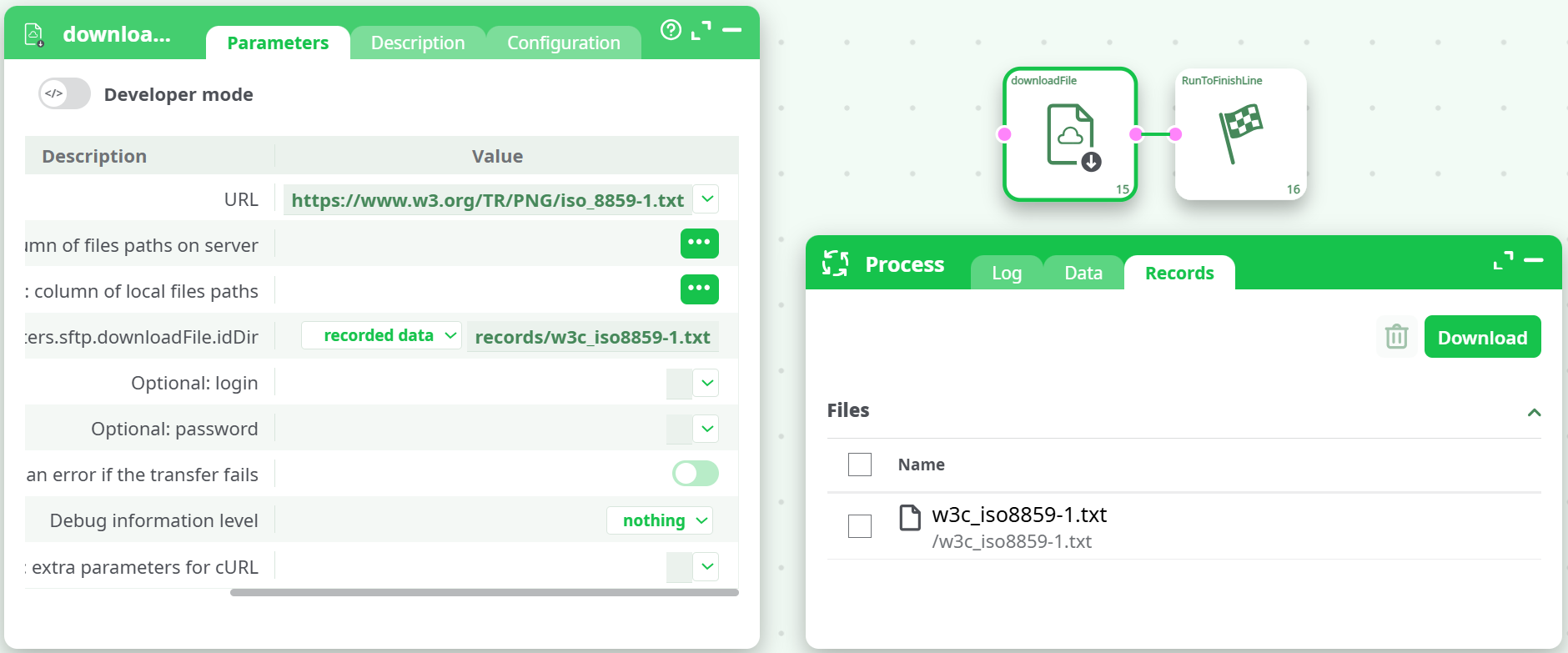This screenshot has width=1568, height=653.
Task: Click the parameters horizontal scrollbar
Action: [x=485, y=592]
